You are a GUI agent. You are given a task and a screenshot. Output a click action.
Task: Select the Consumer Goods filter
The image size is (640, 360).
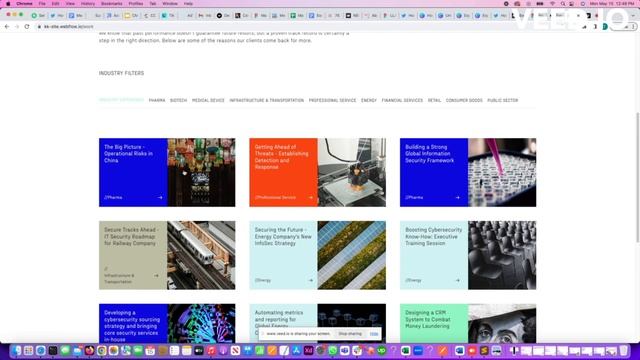464,100
